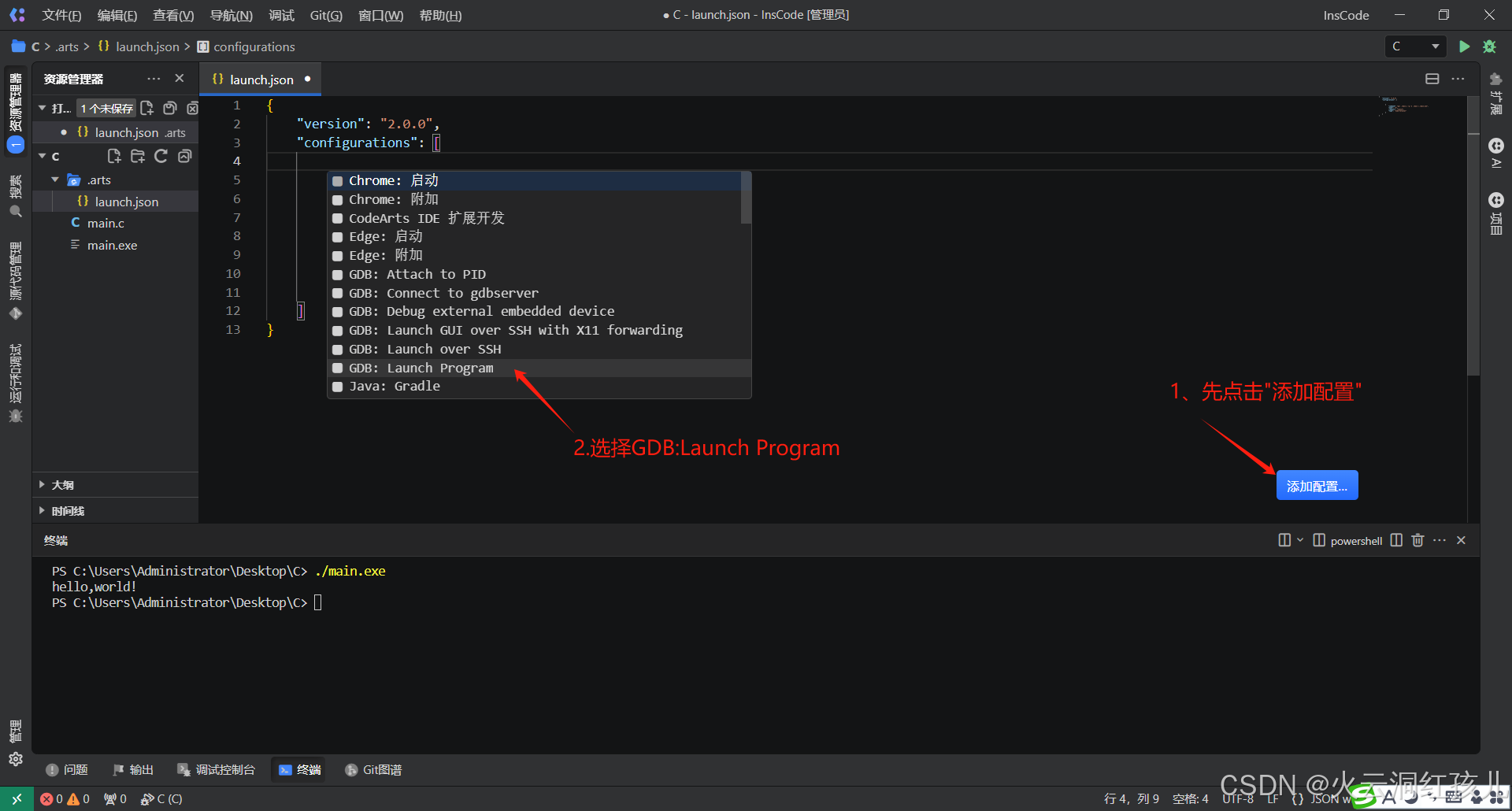The height and width of the screenshot is (811, 1512).
Task: Open main.exe in the file tree
Action: [x=112, y=245]
